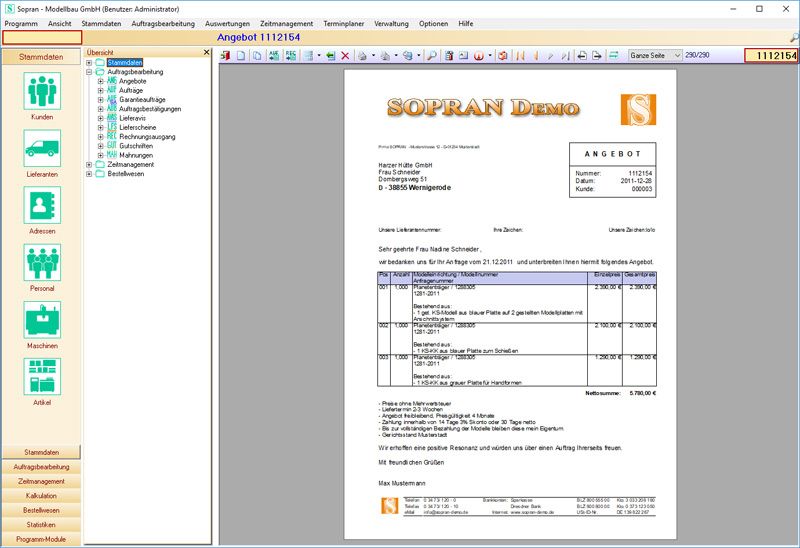Open the Auswertungen menu
The image size is (800, 548).
[x=228, y=23]
